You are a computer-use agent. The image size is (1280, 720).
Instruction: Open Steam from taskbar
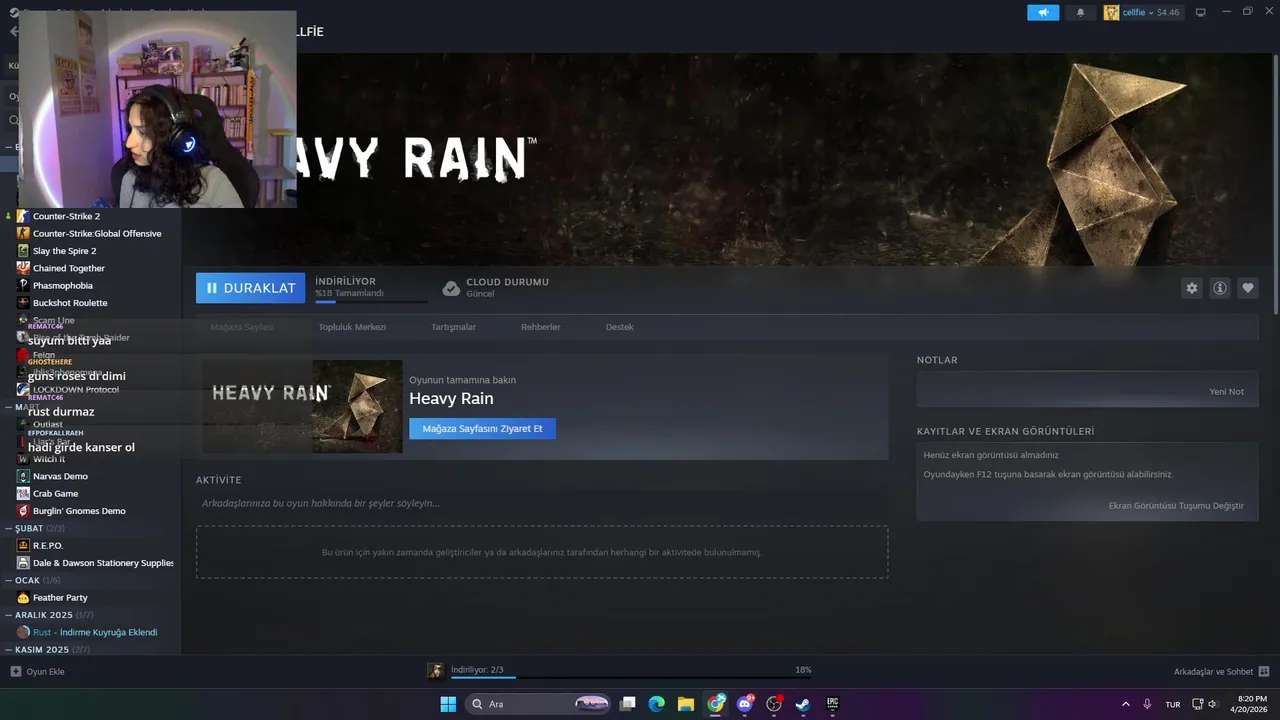click(x=803, y=704)
